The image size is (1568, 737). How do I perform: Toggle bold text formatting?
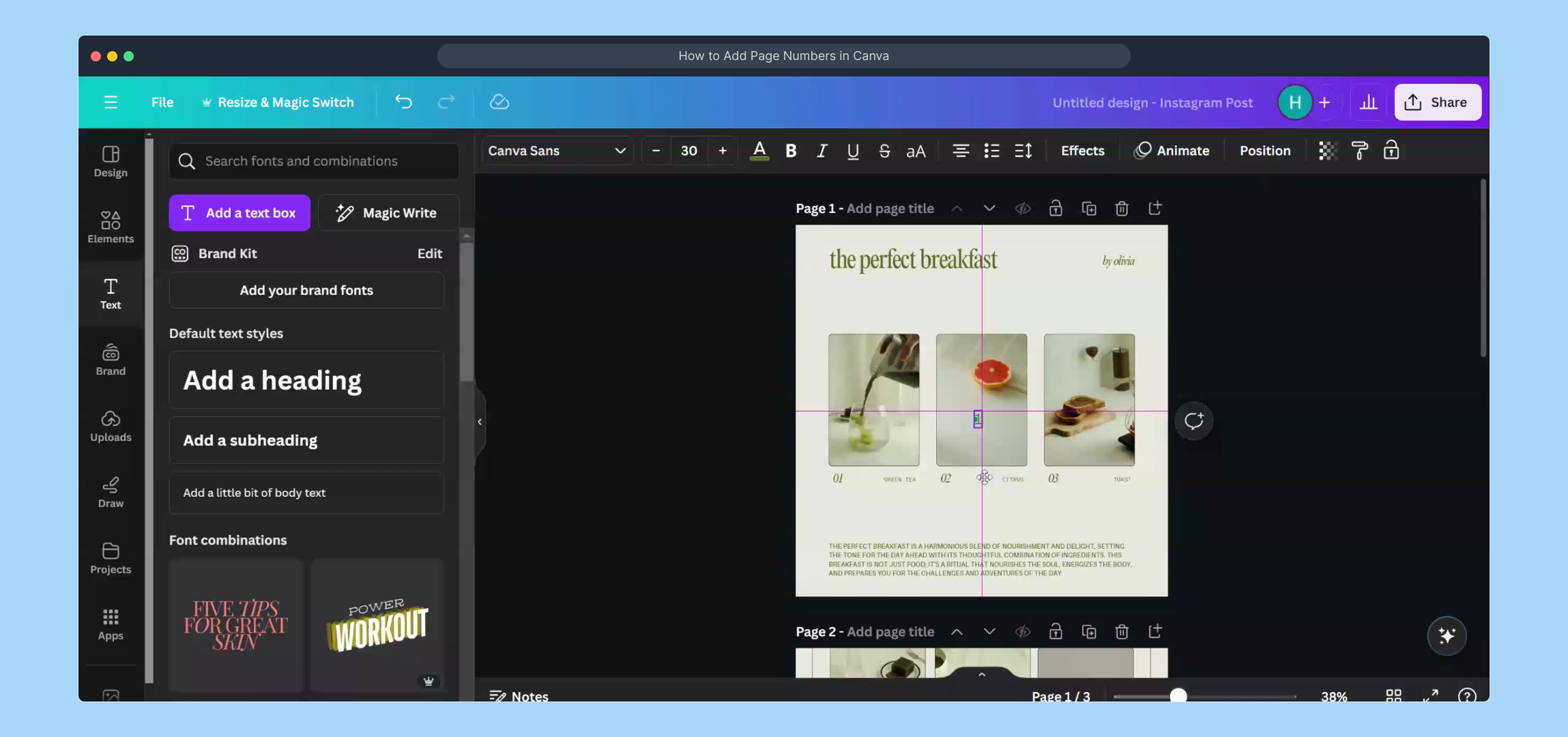click(791, 151)
